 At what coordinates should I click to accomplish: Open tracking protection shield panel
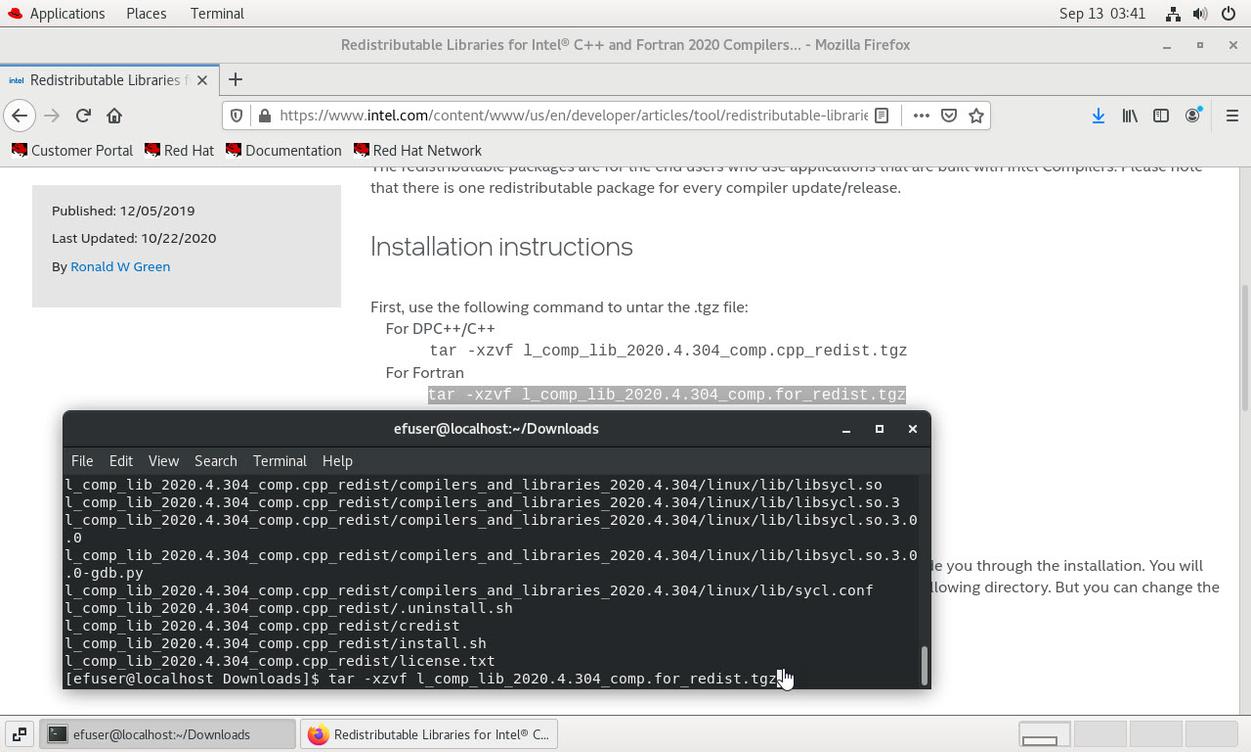(236, 115)
